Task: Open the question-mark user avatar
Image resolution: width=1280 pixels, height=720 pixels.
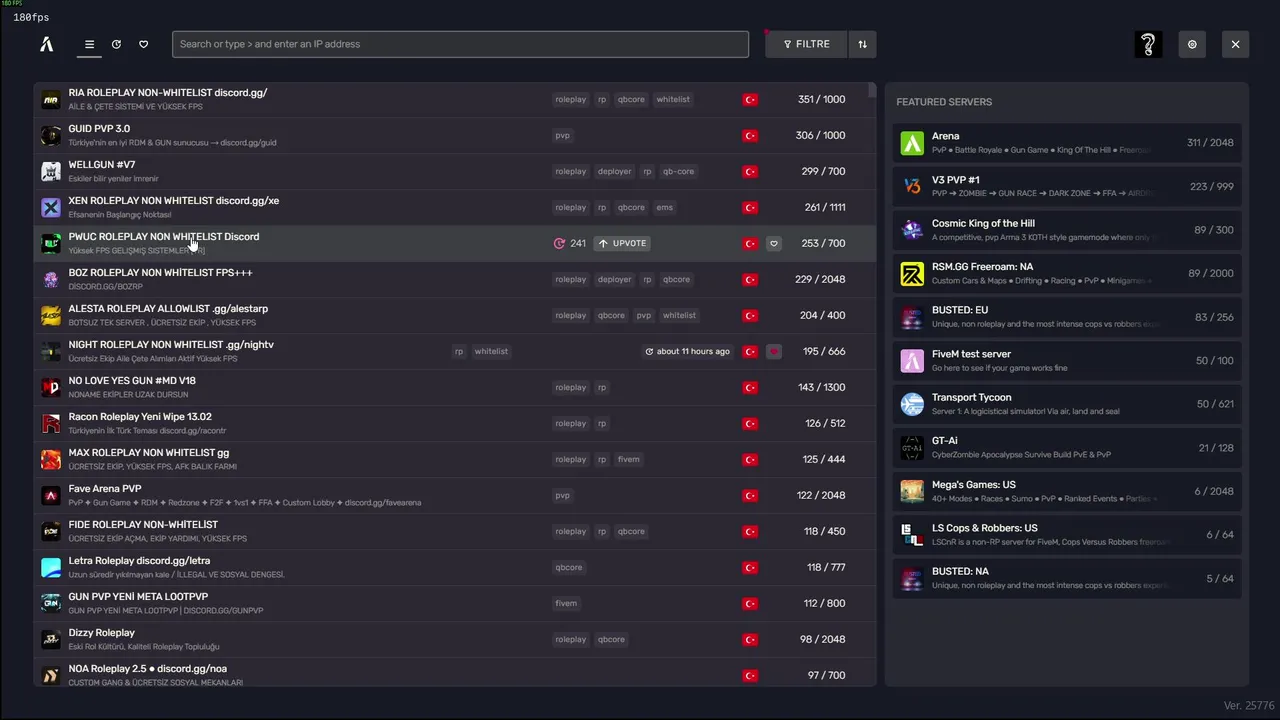Action: tap(1148, 44)
